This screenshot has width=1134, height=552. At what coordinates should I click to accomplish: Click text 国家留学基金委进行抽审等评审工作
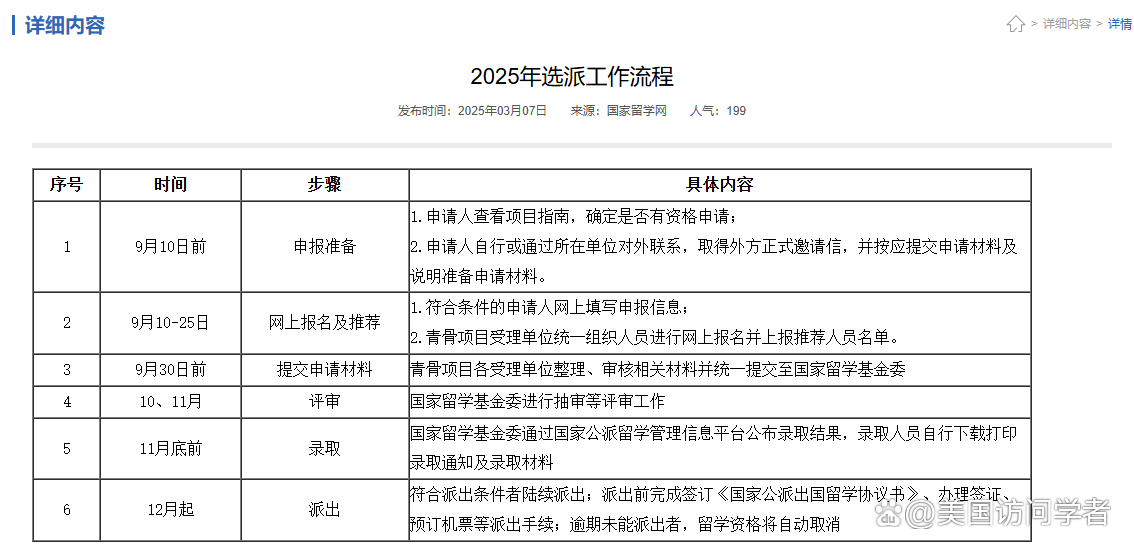coord(537,402)
